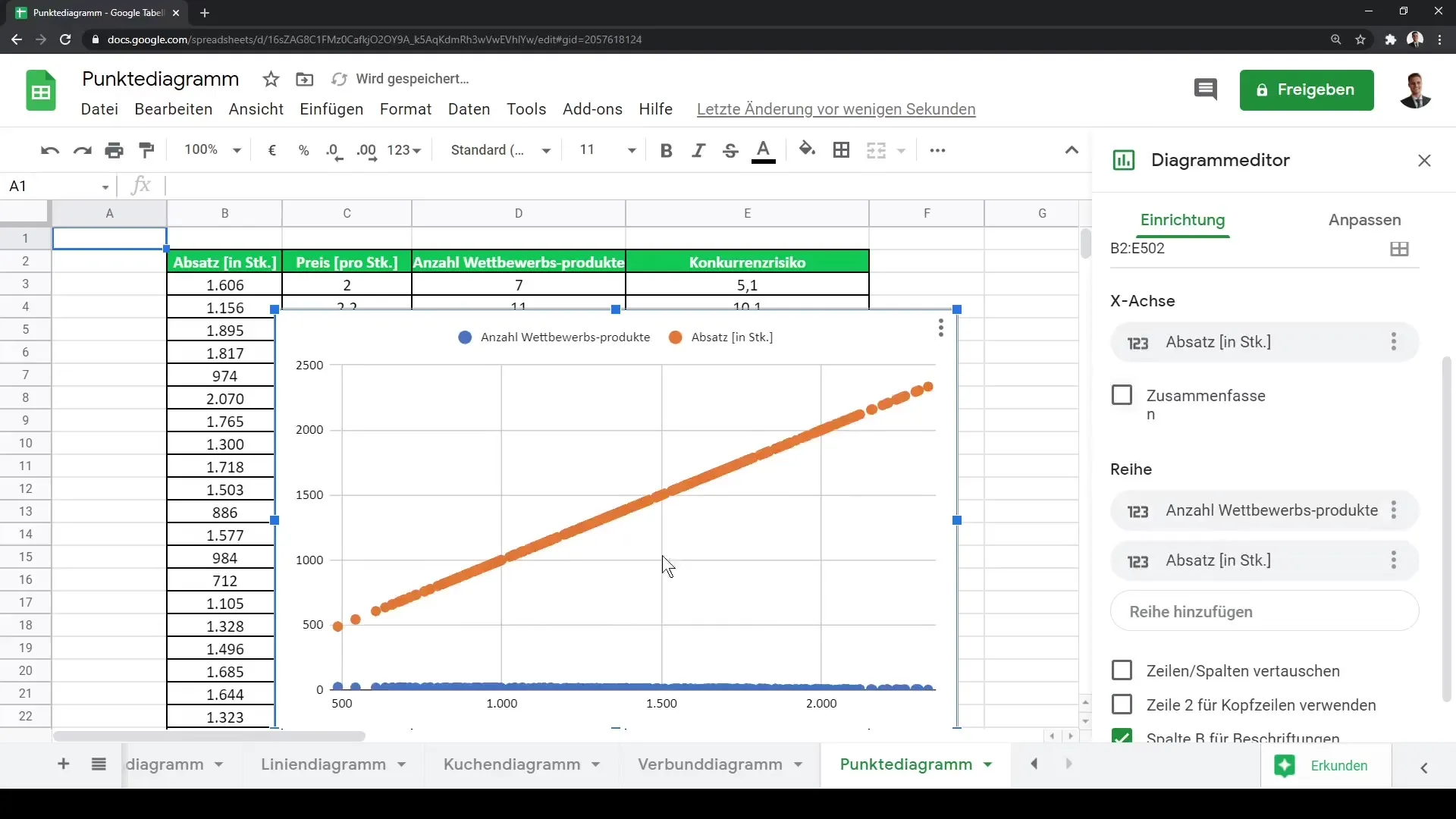This screenshot has height=819, width=1456.
Task: Open Letzte Änderung version history link
Action: [836, 109]
